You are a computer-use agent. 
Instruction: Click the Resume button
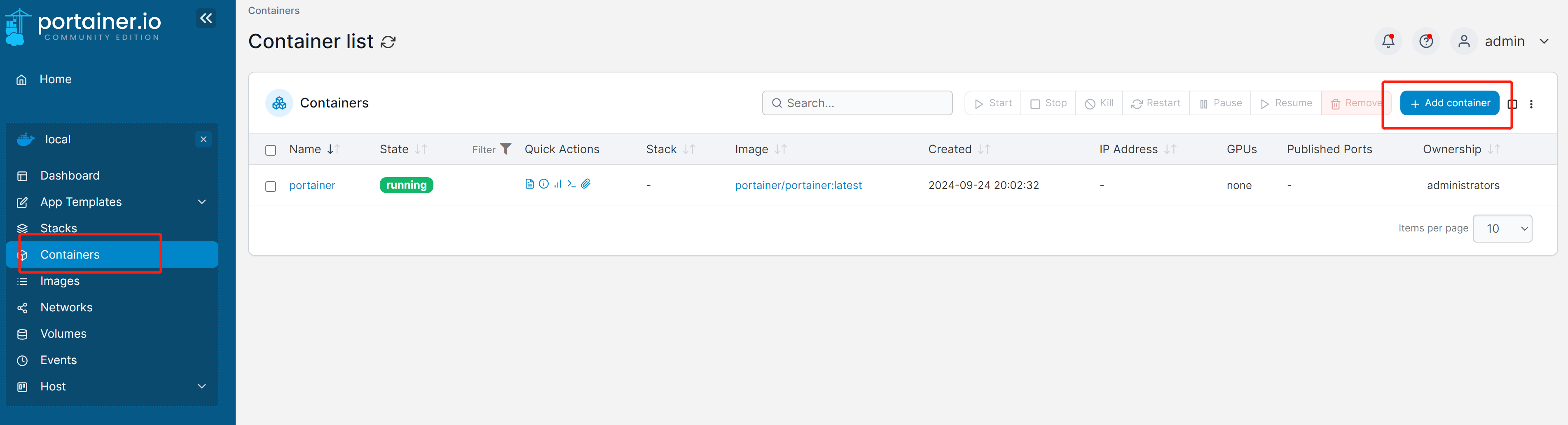(1285, 103)
